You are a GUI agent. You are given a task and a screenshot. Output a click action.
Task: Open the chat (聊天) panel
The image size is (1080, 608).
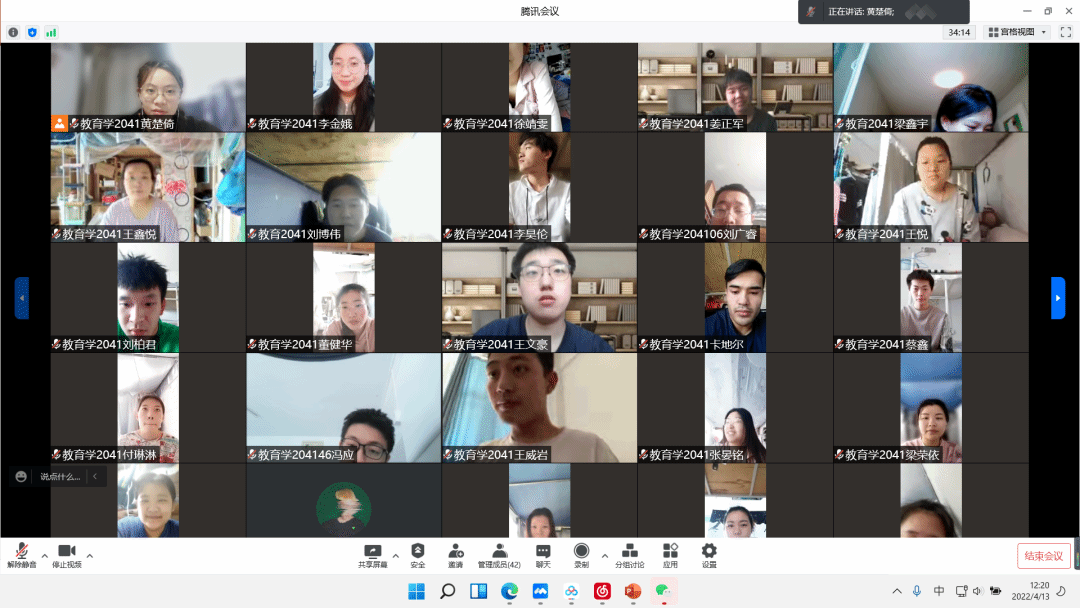pyautogui.click(x=543, y=555)
